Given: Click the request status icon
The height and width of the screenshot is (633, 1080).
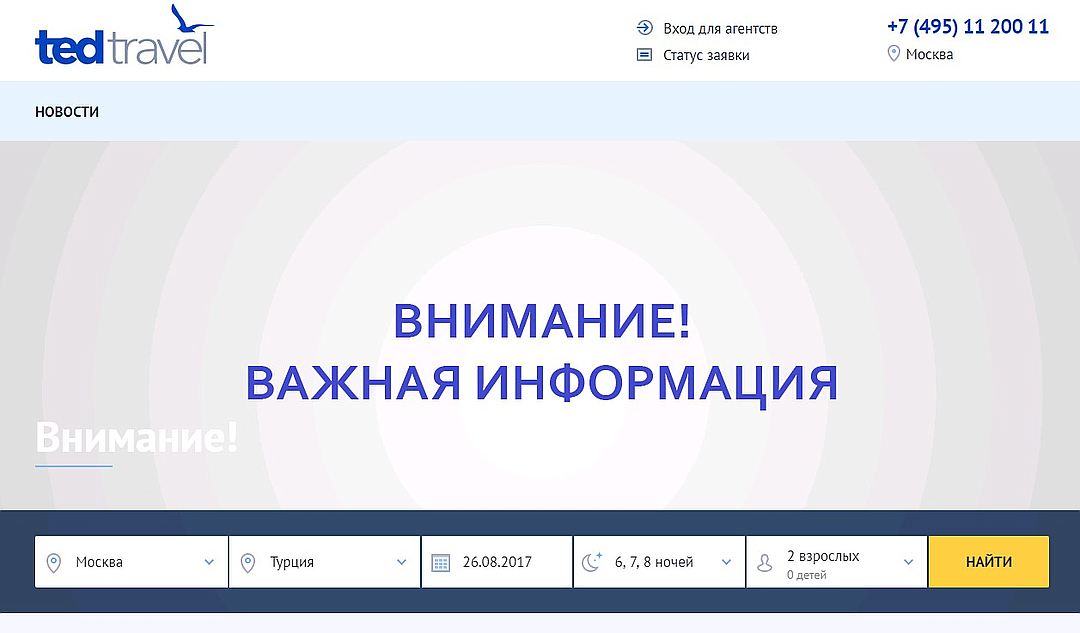Looking at the screenshot, I should click(x=645, y=55).
